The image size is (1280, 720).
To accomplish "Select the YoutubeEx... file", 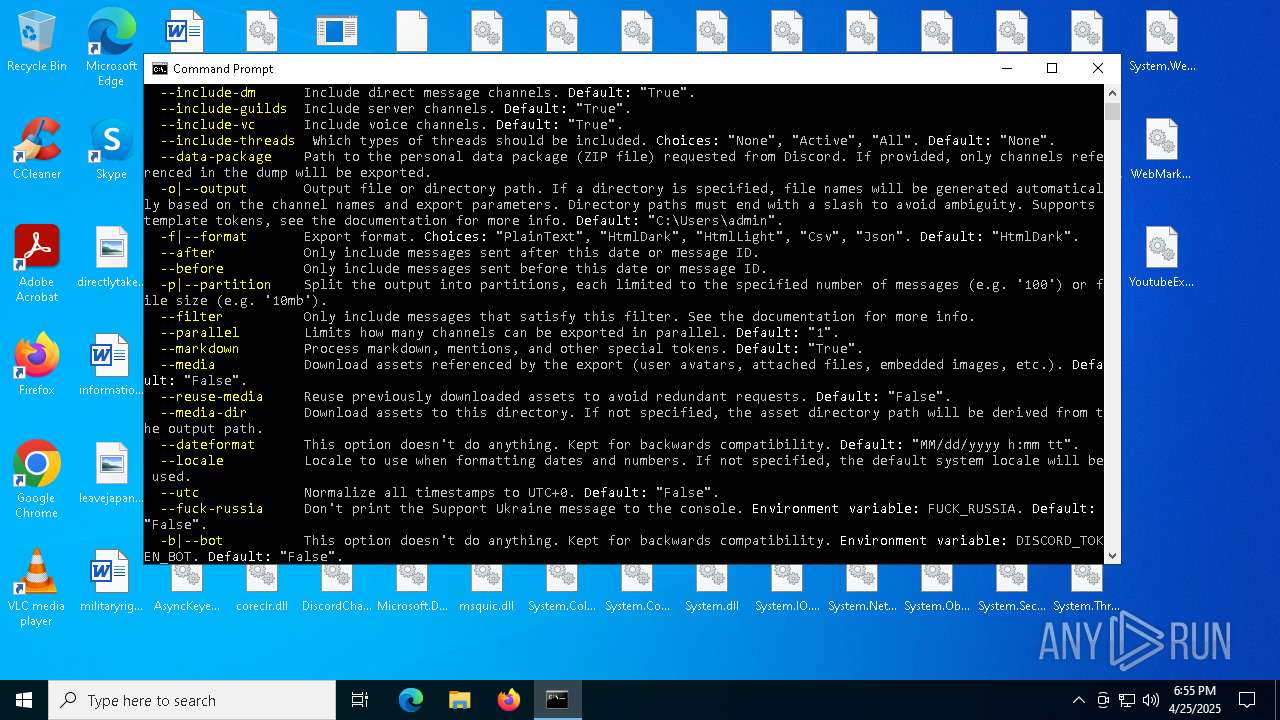I will (x=1162, y=258).
